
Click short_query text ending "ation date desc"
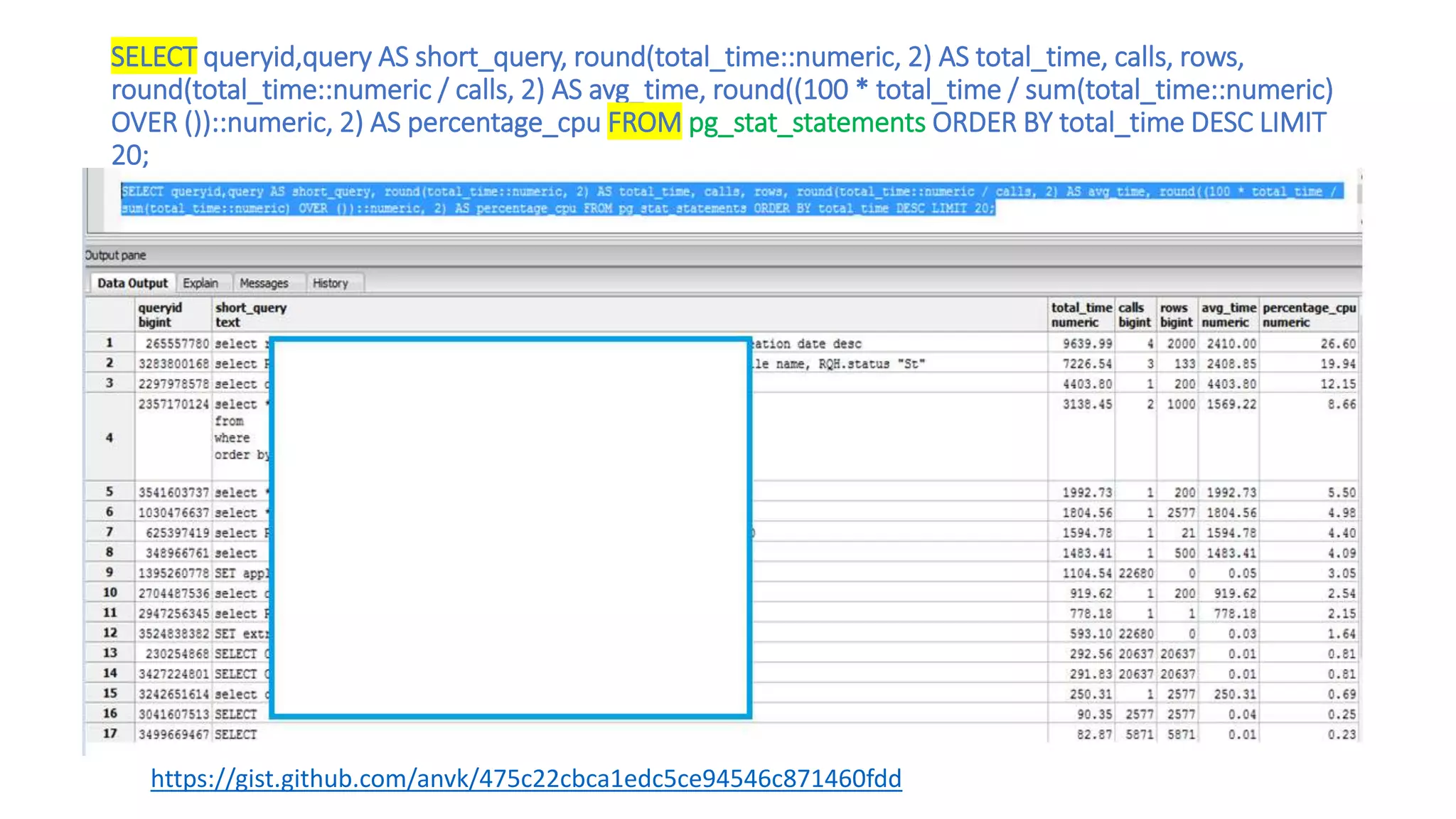coord(808,344)
